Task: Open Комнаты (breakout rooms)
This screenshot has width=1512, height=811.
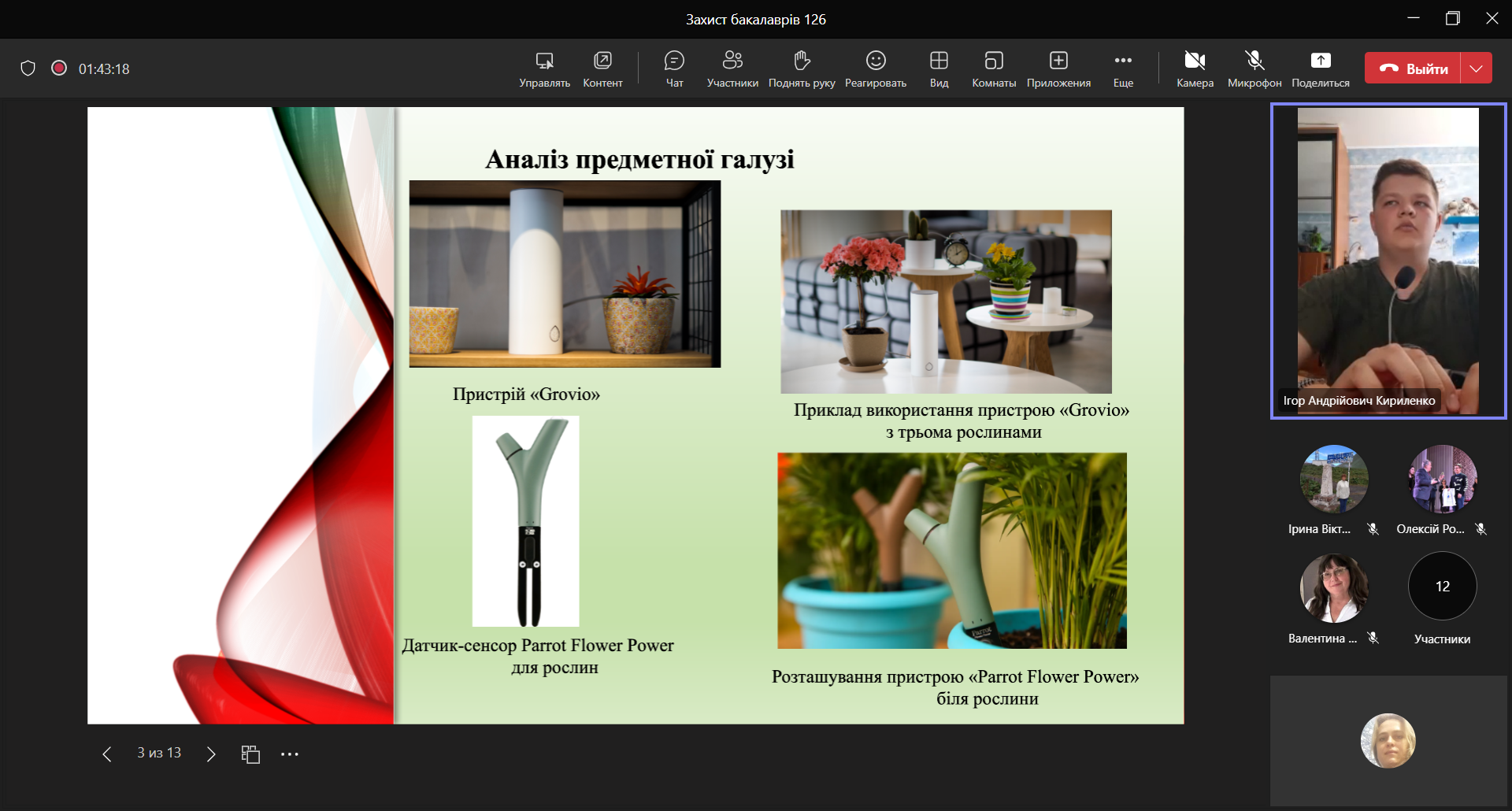Action: (x=994, y=69)
